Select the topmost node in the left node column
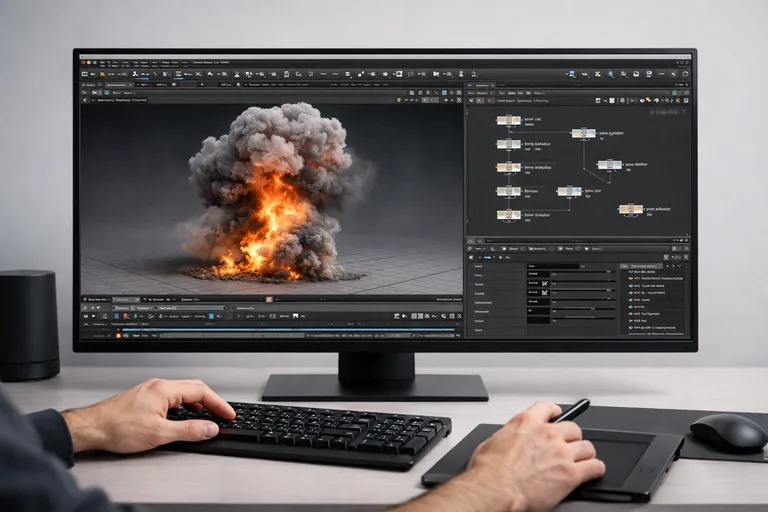Viewport: 768px width, 512px height. (508, 120)
